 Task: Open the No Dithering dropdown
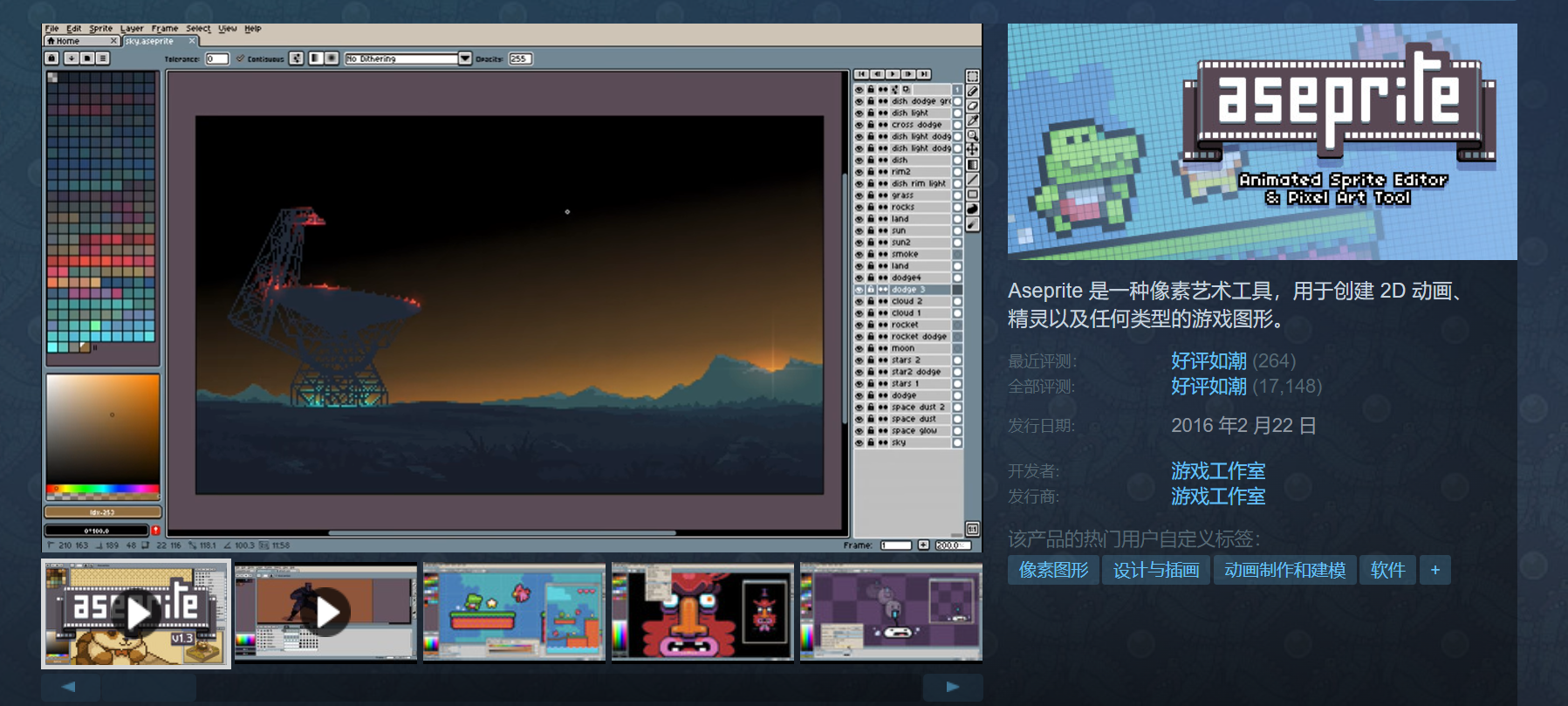(x=407, y=58)
